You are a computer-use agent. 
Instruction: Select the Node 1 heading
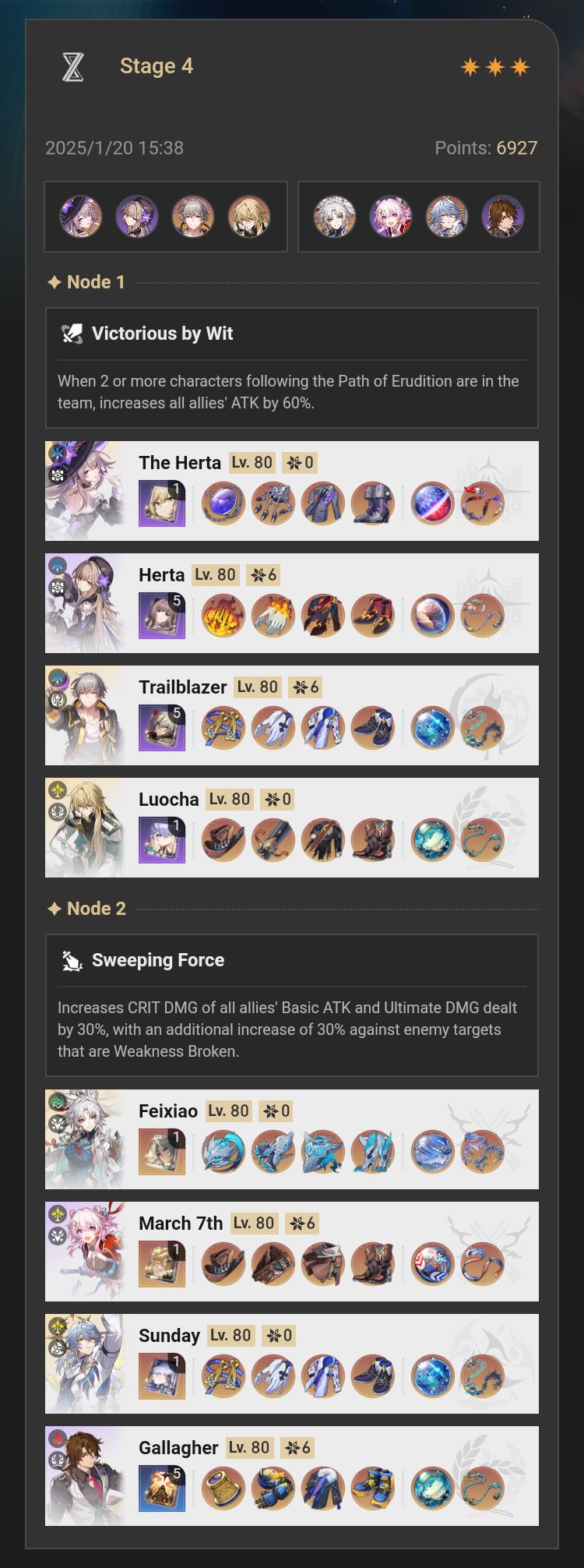(x=86, y=282)
